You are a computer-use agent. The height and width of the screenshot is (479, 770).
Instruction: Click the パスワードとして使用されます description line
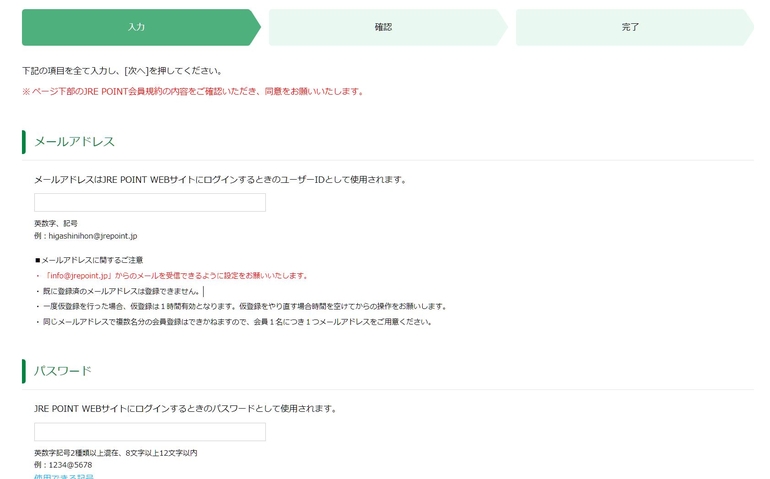pos(186,409)
